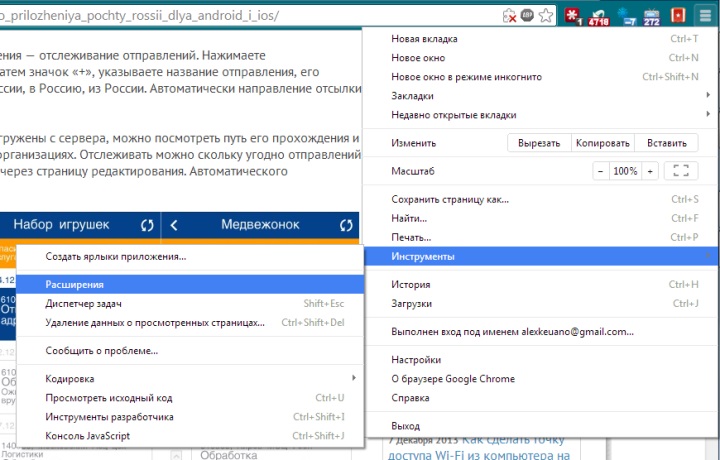720x460 pixels.
Task: Click Удаление данных о просмотренных страницах...
Action: point(190,322)
